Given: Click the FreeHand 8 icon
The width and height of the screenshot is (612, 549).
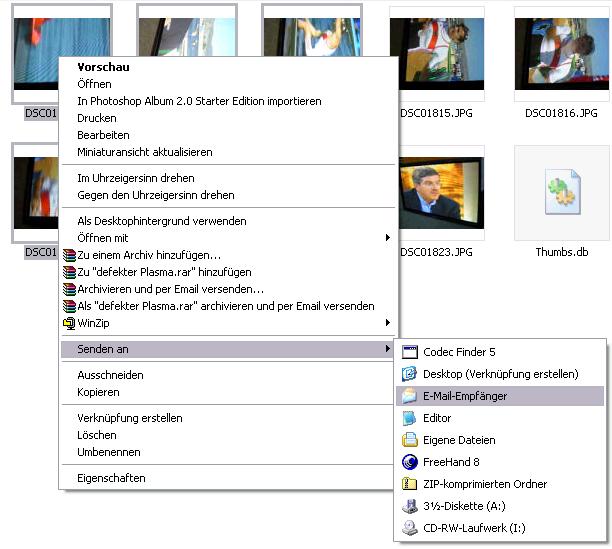Looking at the screenshot, I should [x=409, y=462].
